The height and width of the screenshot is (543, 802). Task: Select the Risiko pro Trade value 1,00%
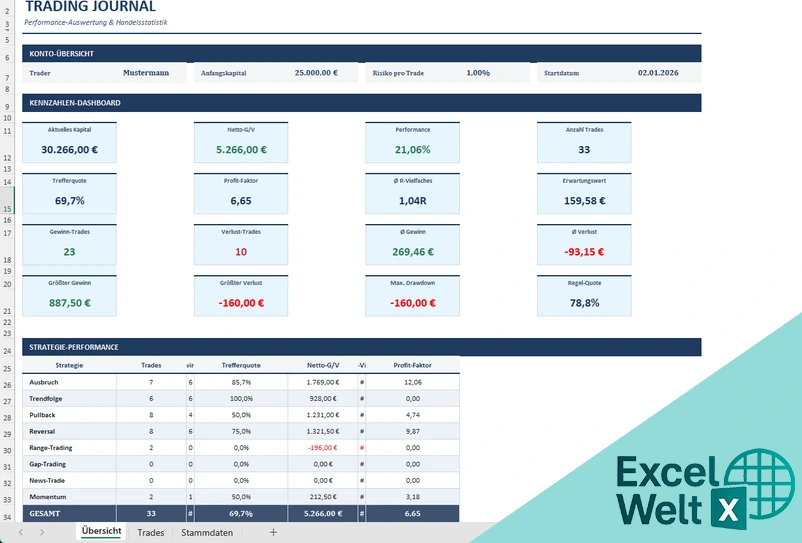(x=478, y=73)
